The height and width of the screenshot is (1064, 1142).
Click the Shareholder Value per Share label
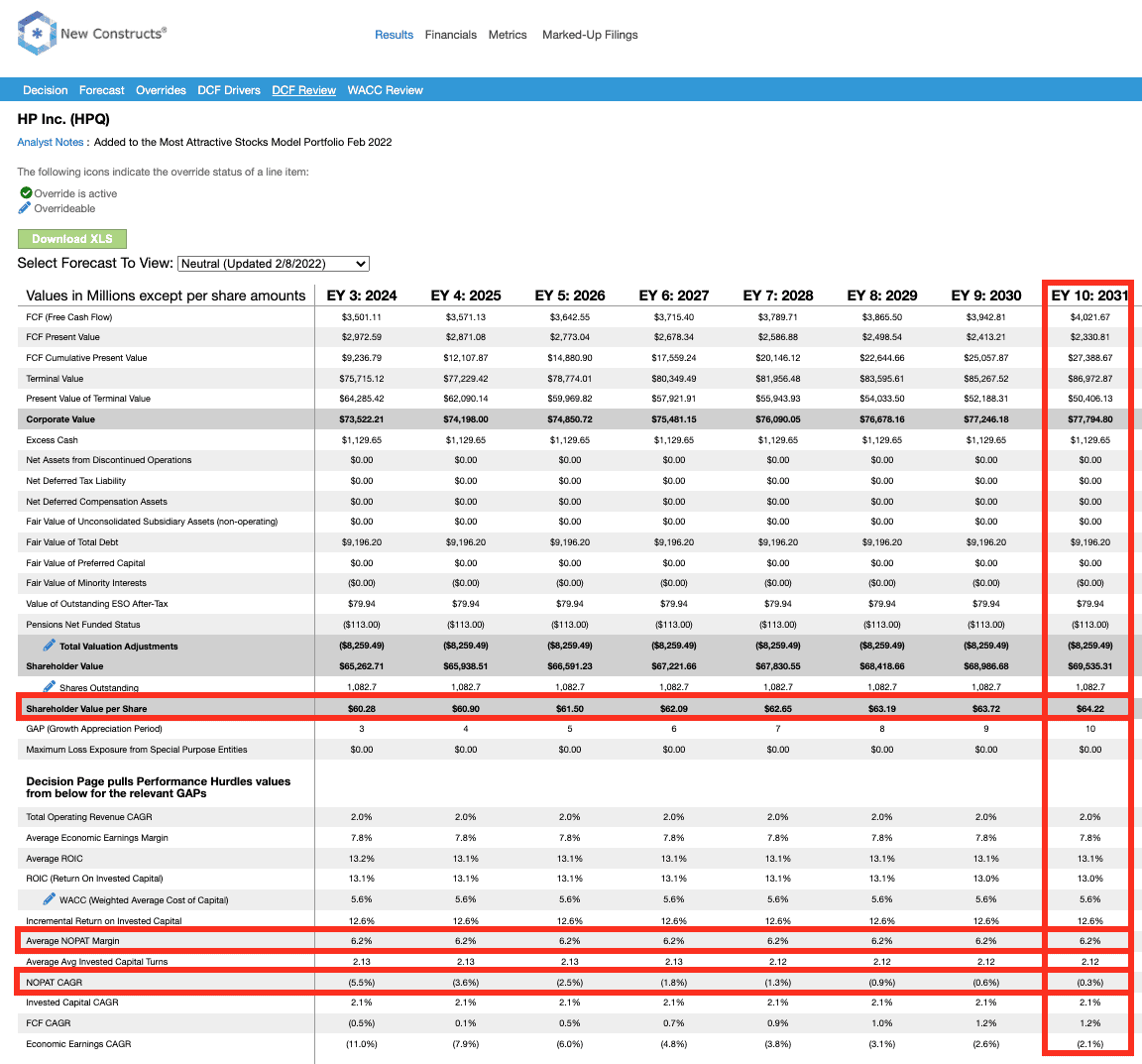click(x=86, y=708)
